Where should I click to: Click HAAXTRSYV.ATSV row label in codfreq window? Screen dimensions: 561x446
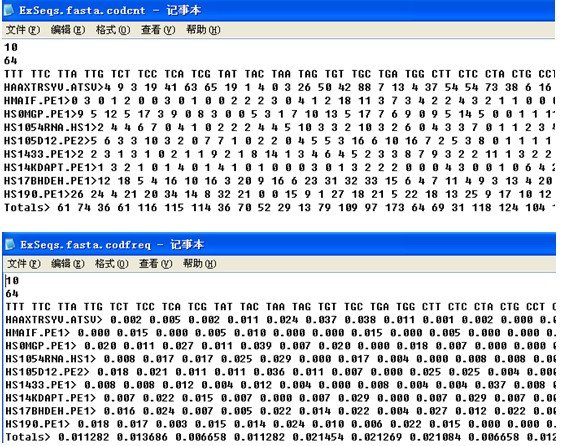[54, 320]
